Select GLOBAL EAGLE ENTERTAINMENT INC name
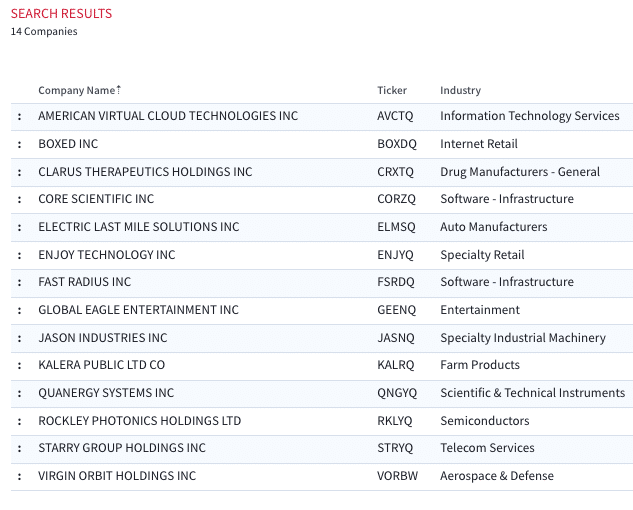 [x=138, y=310]
